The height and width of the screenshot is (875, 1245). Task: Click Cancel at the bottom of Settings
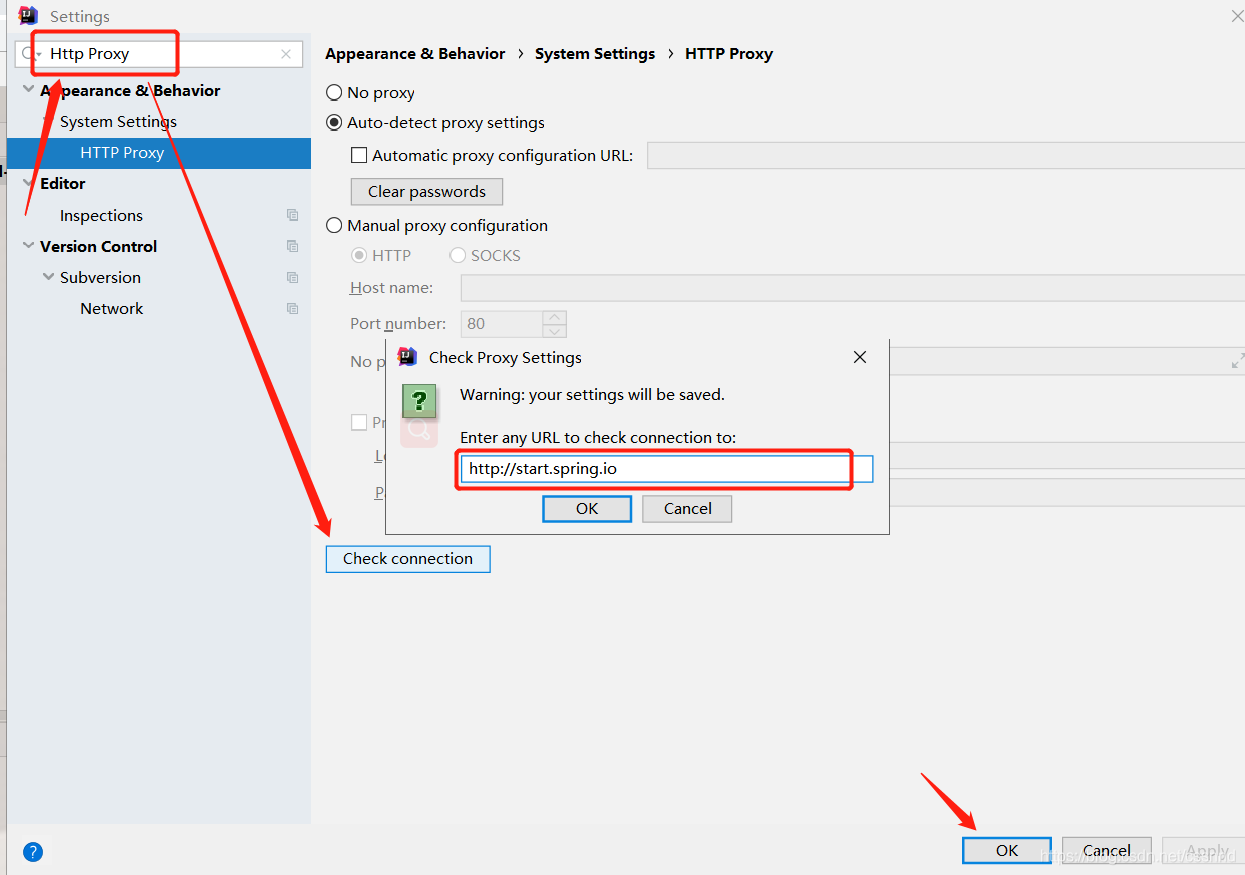tap(1107, 850)
